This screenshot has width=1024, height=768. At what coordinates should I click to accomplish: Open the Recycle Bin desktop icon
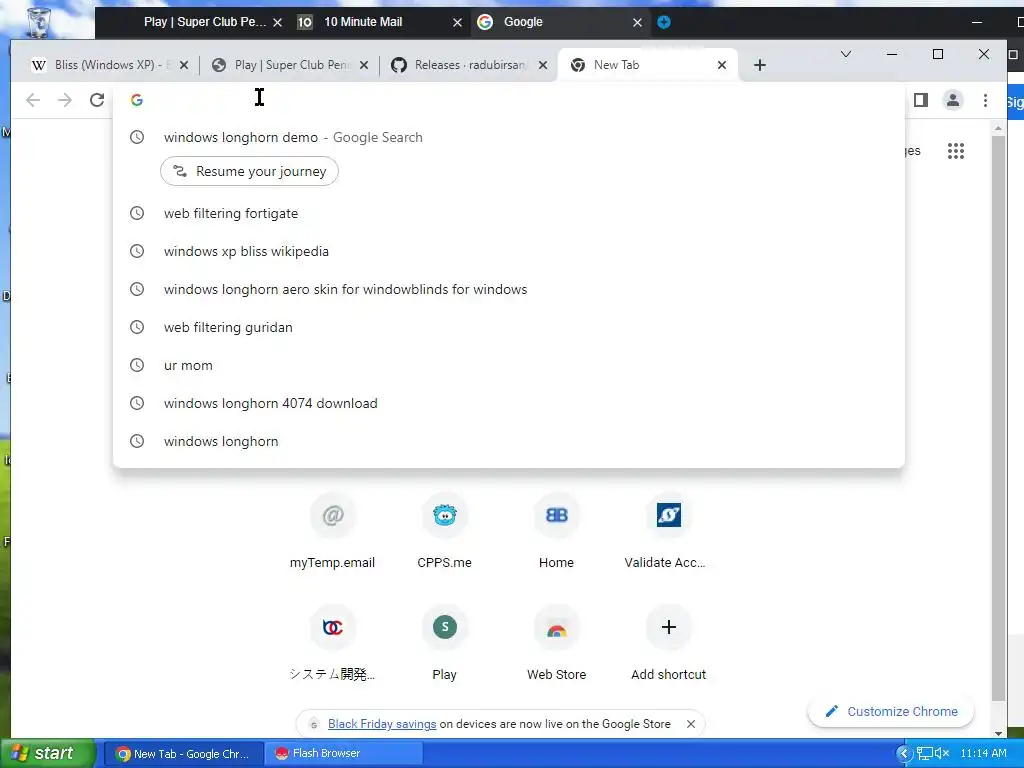click(x=39, y=21)
